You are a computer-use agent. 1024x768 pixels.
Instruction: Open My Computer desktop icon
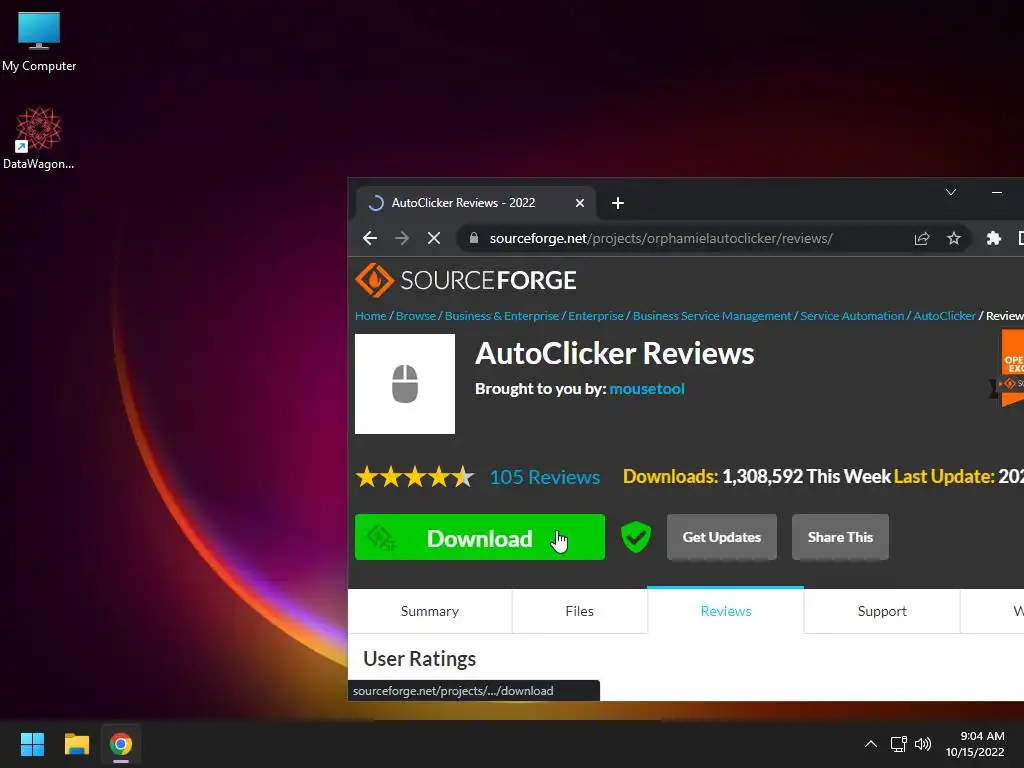[39, 42]
